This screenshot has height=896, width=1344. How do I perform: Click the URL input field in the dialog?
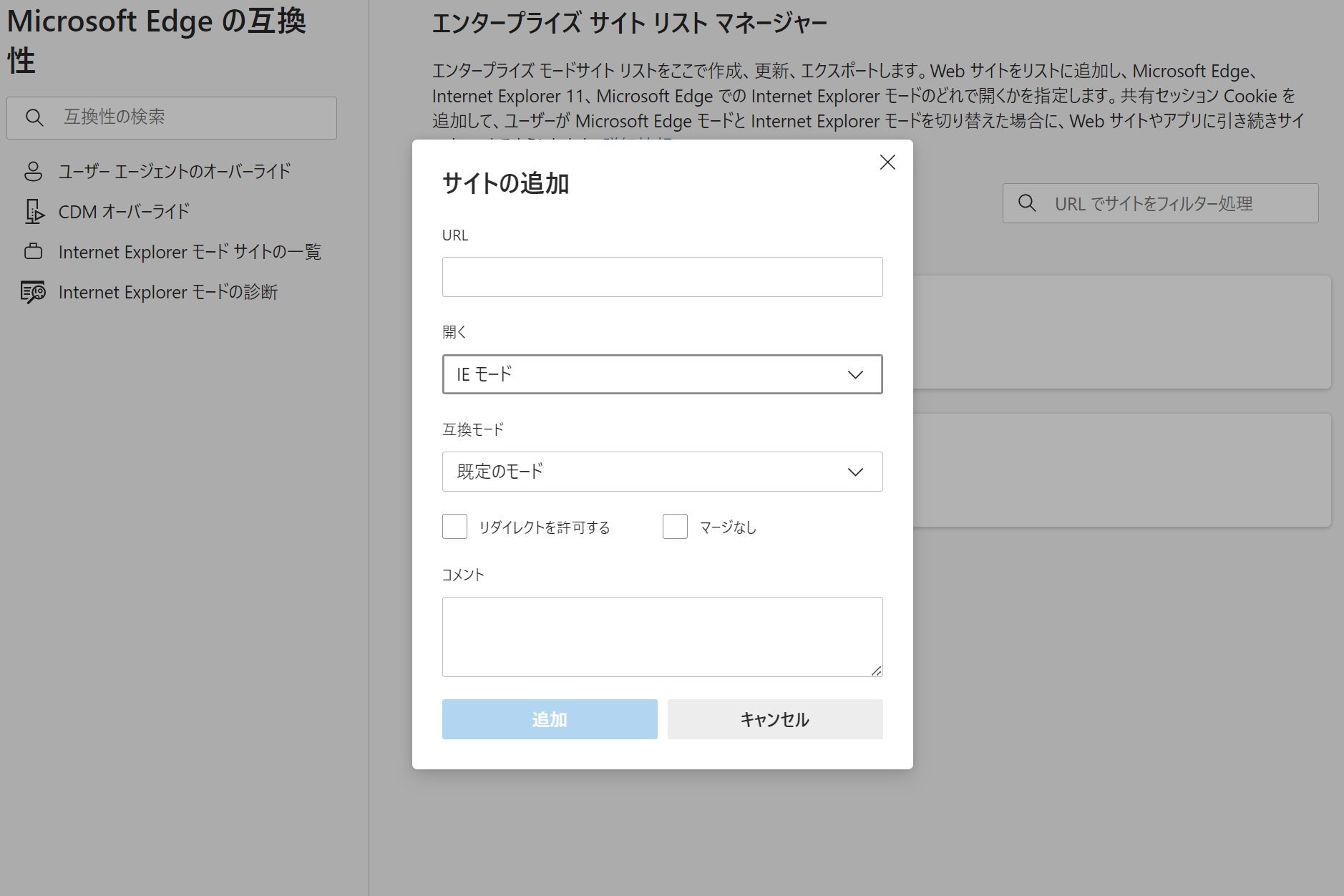point(662,277)
